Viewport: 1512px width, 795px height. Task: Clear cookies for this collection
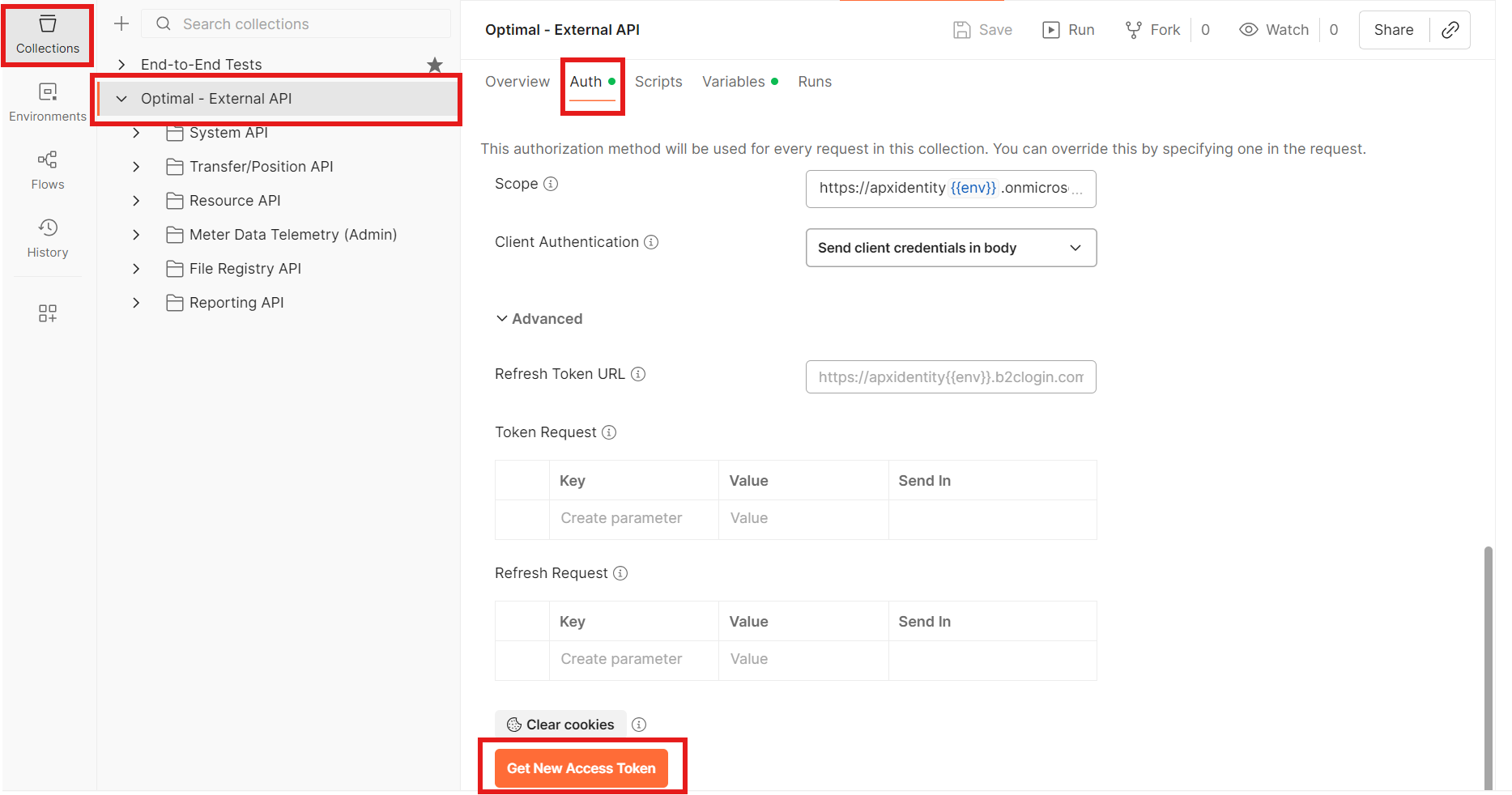(x=560, y=724)
